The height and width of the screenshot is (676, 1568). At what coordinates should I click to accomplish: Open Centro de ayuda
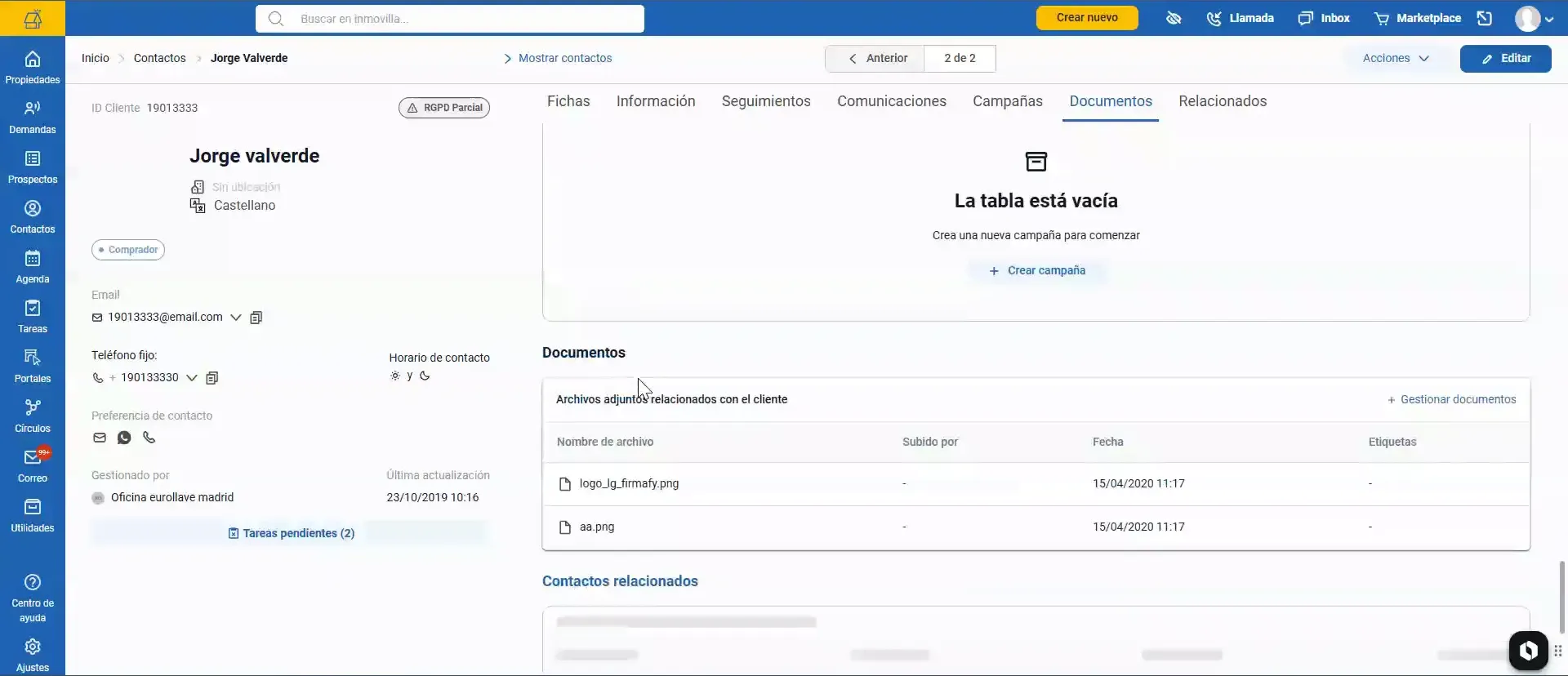click(33, 598)
